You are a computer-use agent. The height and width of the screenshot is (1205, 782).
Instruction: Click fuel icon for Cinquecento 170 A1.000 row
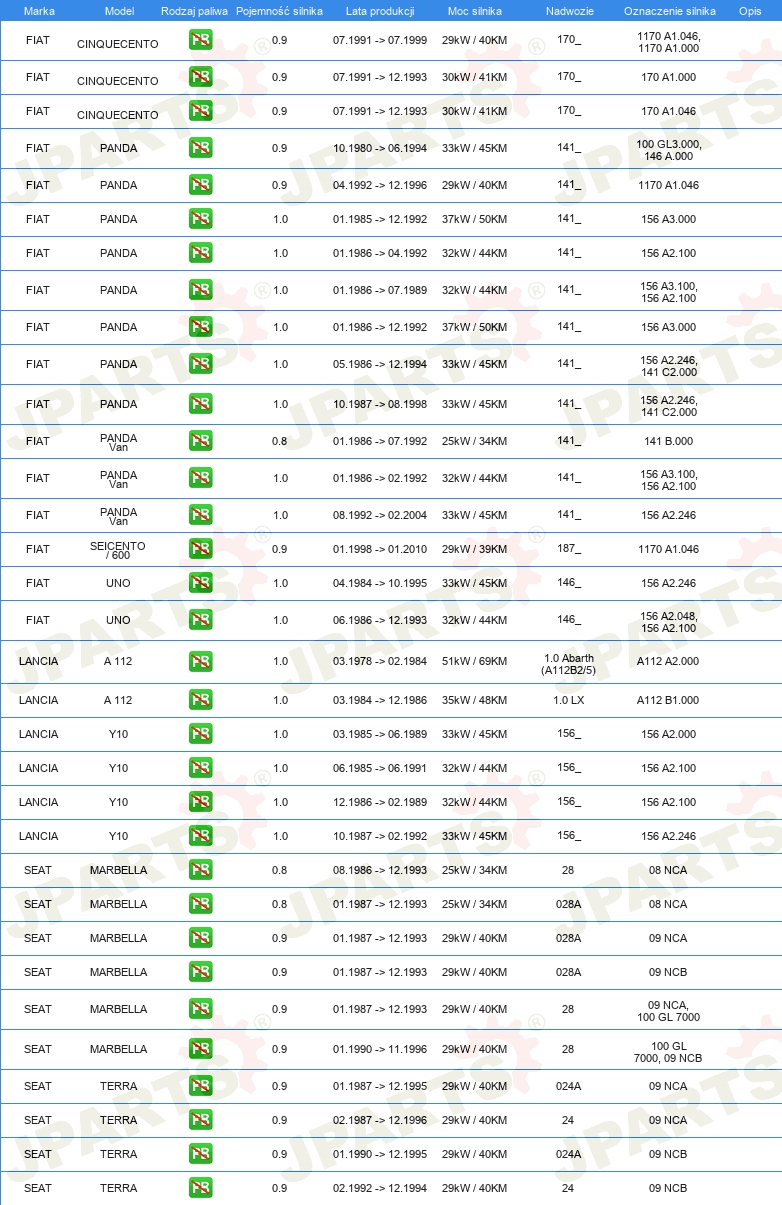tap(200, 77)
